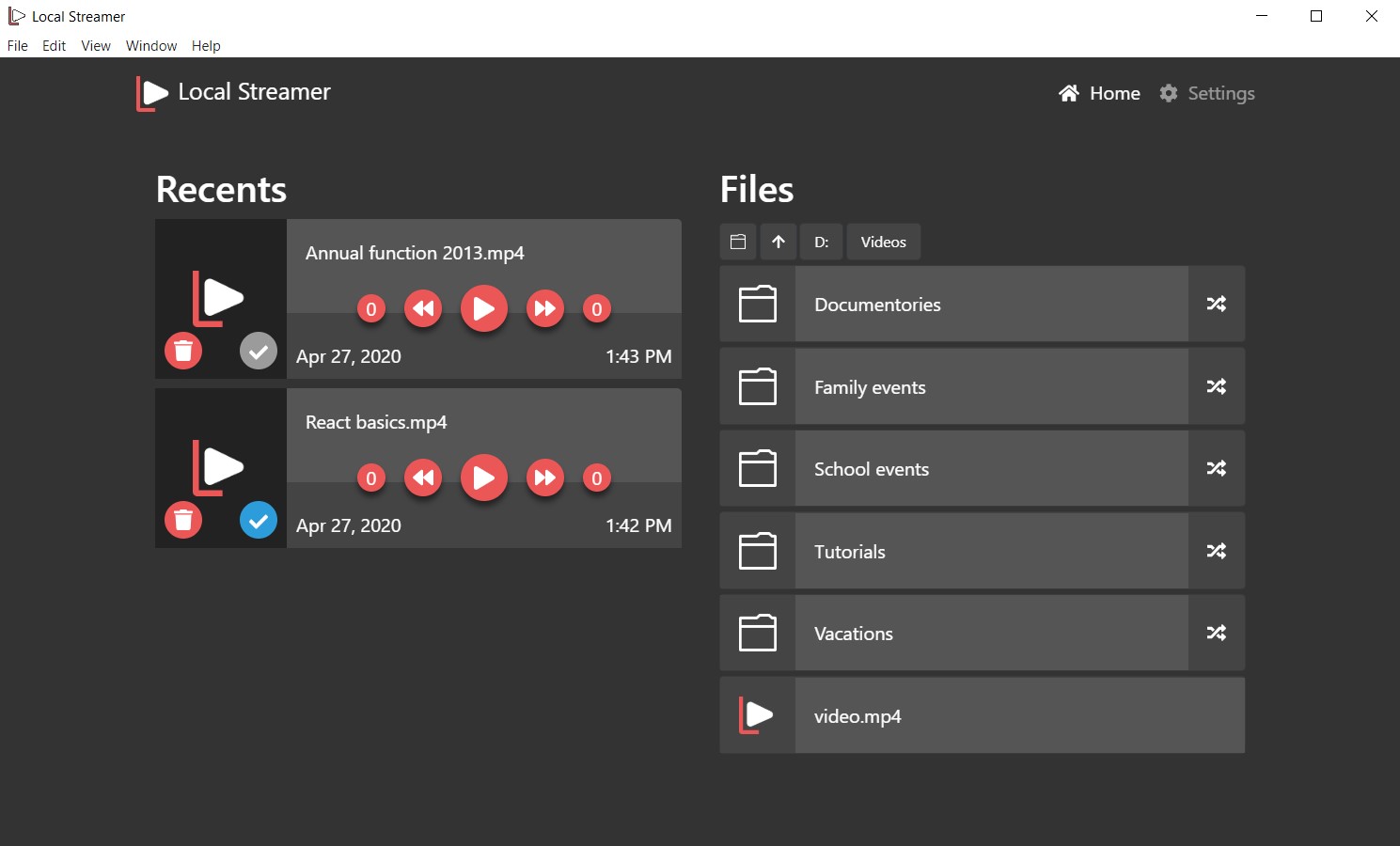This screenshot has width=1400, height=846.
Task: Fast forward React basics.mp4
Action: coord(545,478)
